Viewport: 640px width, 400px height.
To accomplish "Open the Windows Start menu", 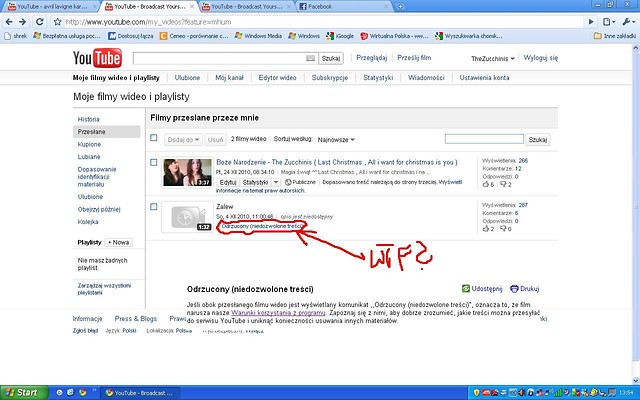I will pyautogui.click(x=23, y=393).
